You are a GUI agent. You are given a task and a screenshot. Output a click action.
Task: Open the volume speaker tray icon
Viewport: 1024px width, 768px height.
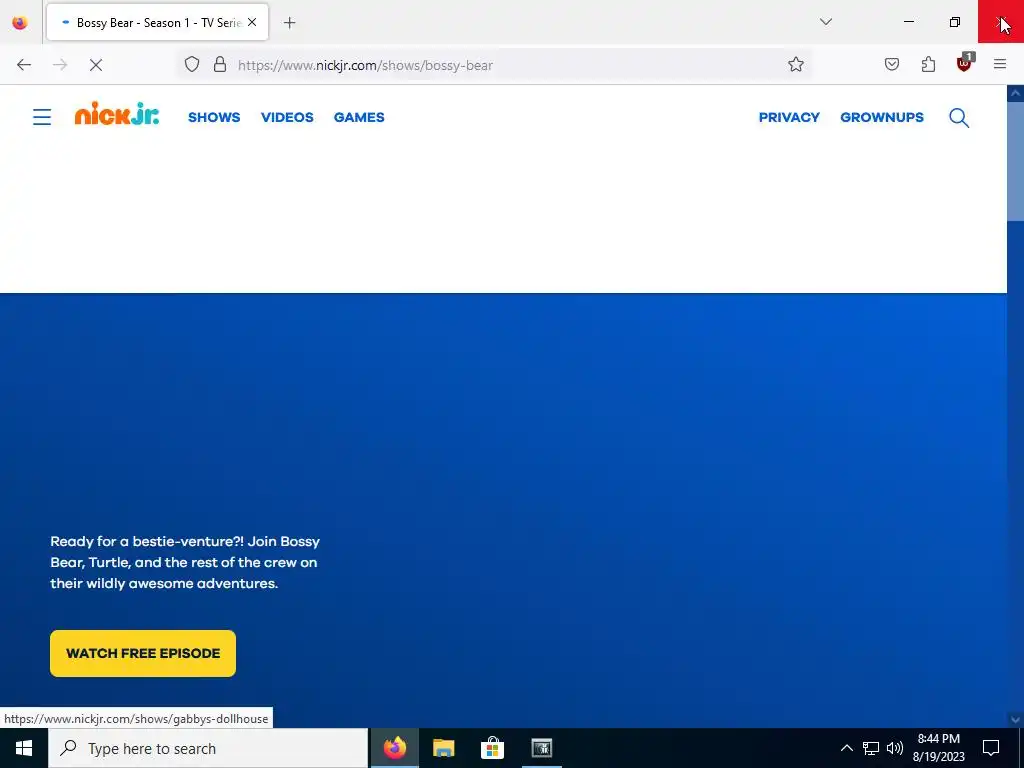click(895, 748)
